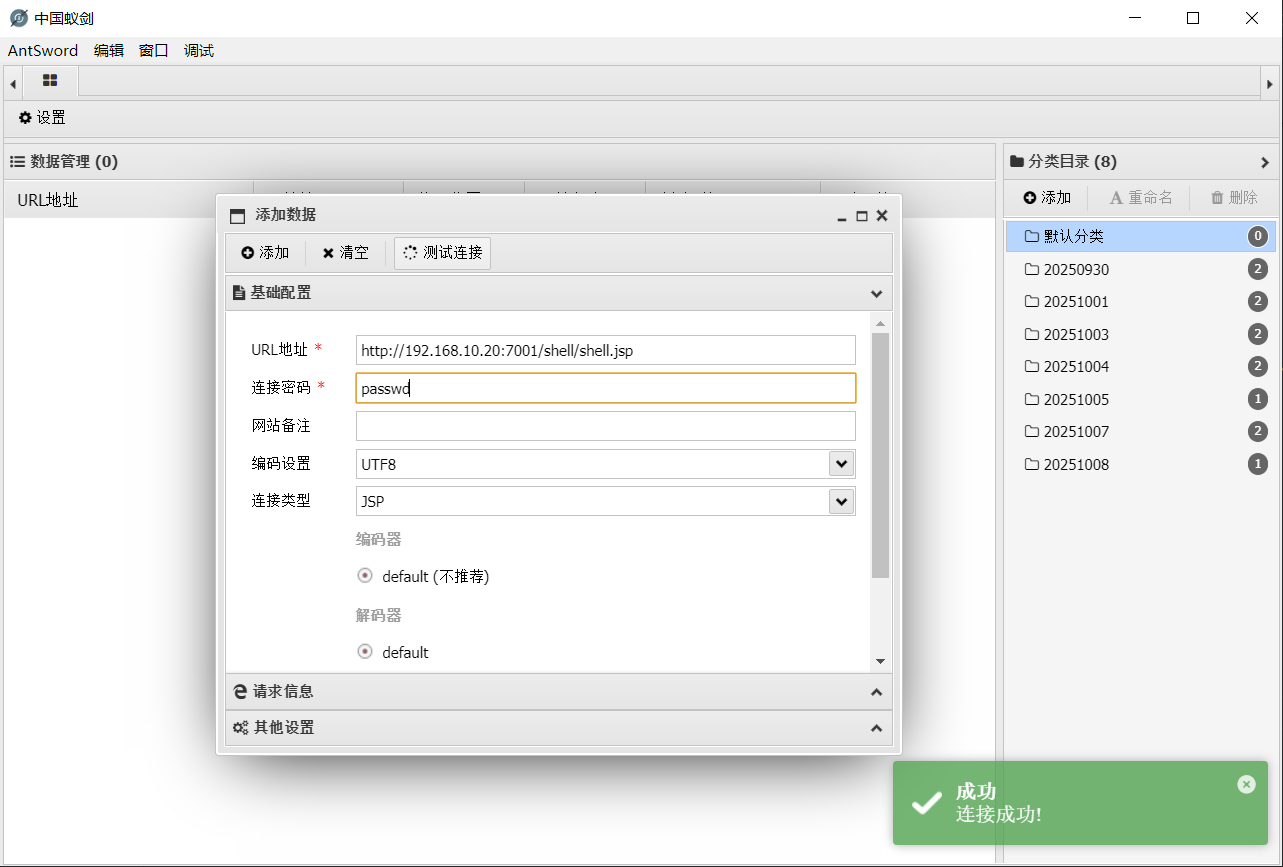
Task: Open the 编码设置 UTF8 dropdown
Action: 841,464
